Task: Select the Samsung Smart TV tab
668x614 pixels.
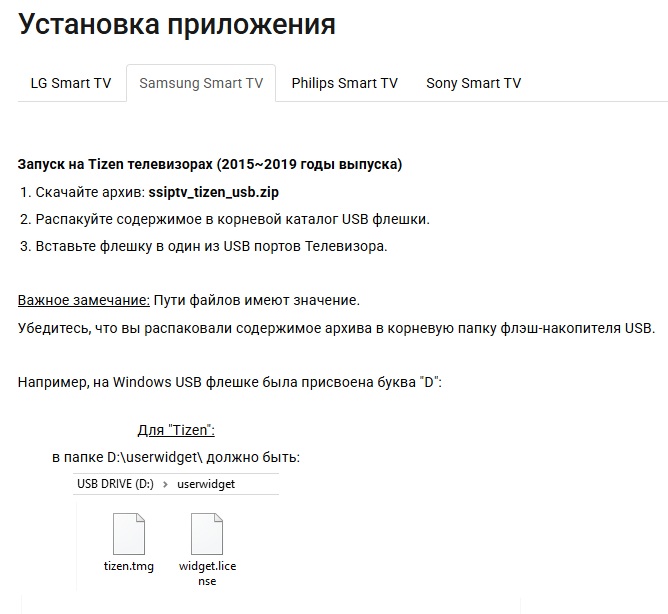Action: pyautogui.click(x=201, y=83)
